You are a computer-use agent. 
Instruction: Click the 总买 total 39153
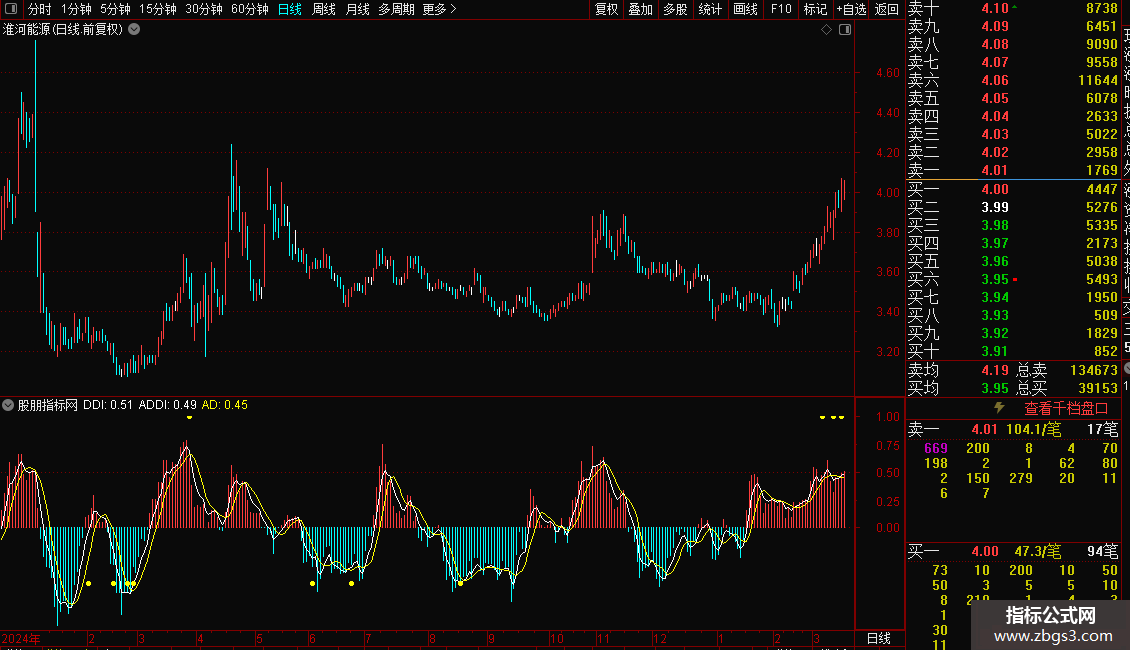(x=1098, y=388)
